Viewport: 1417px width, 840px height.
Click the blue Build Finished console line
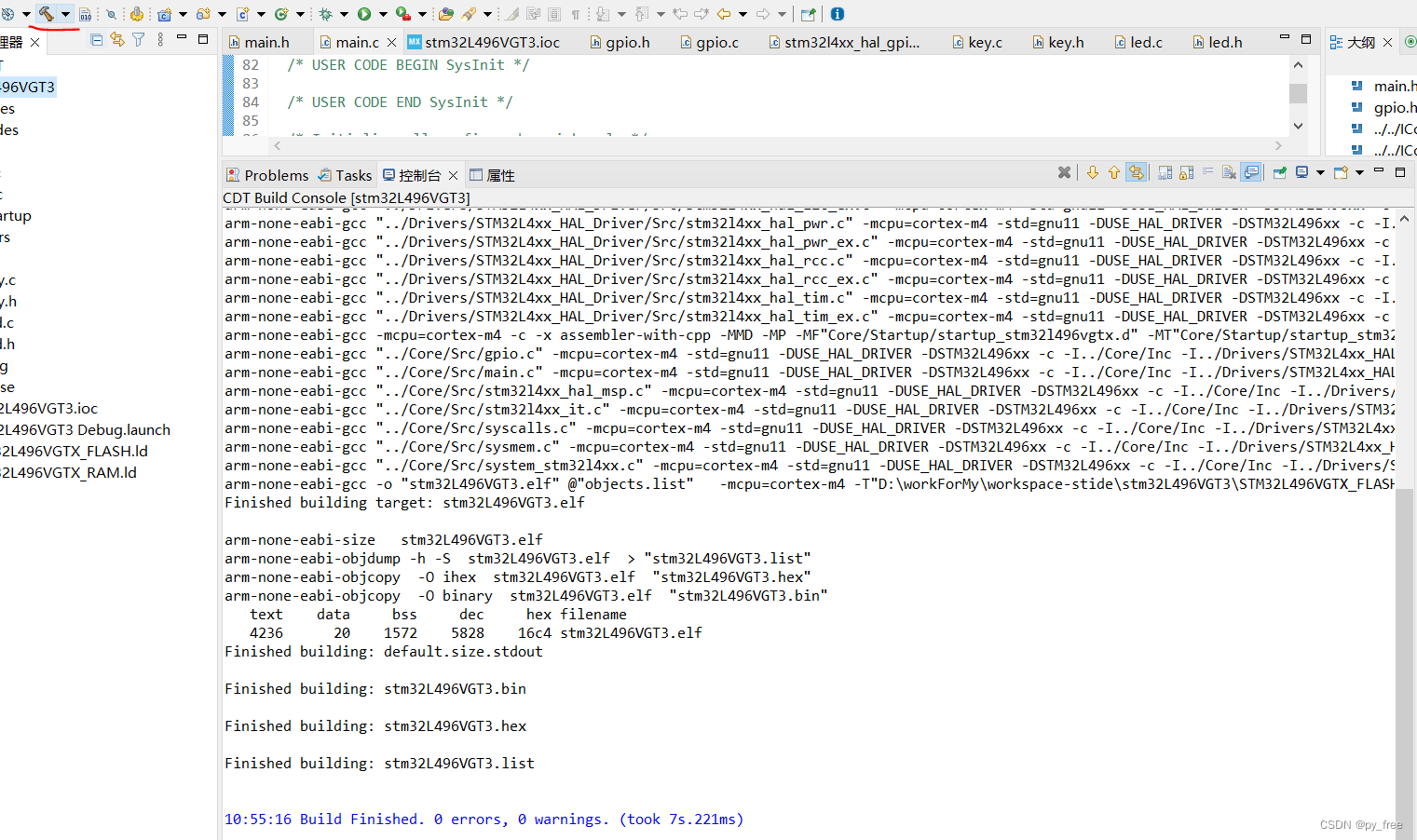[484, 820]
